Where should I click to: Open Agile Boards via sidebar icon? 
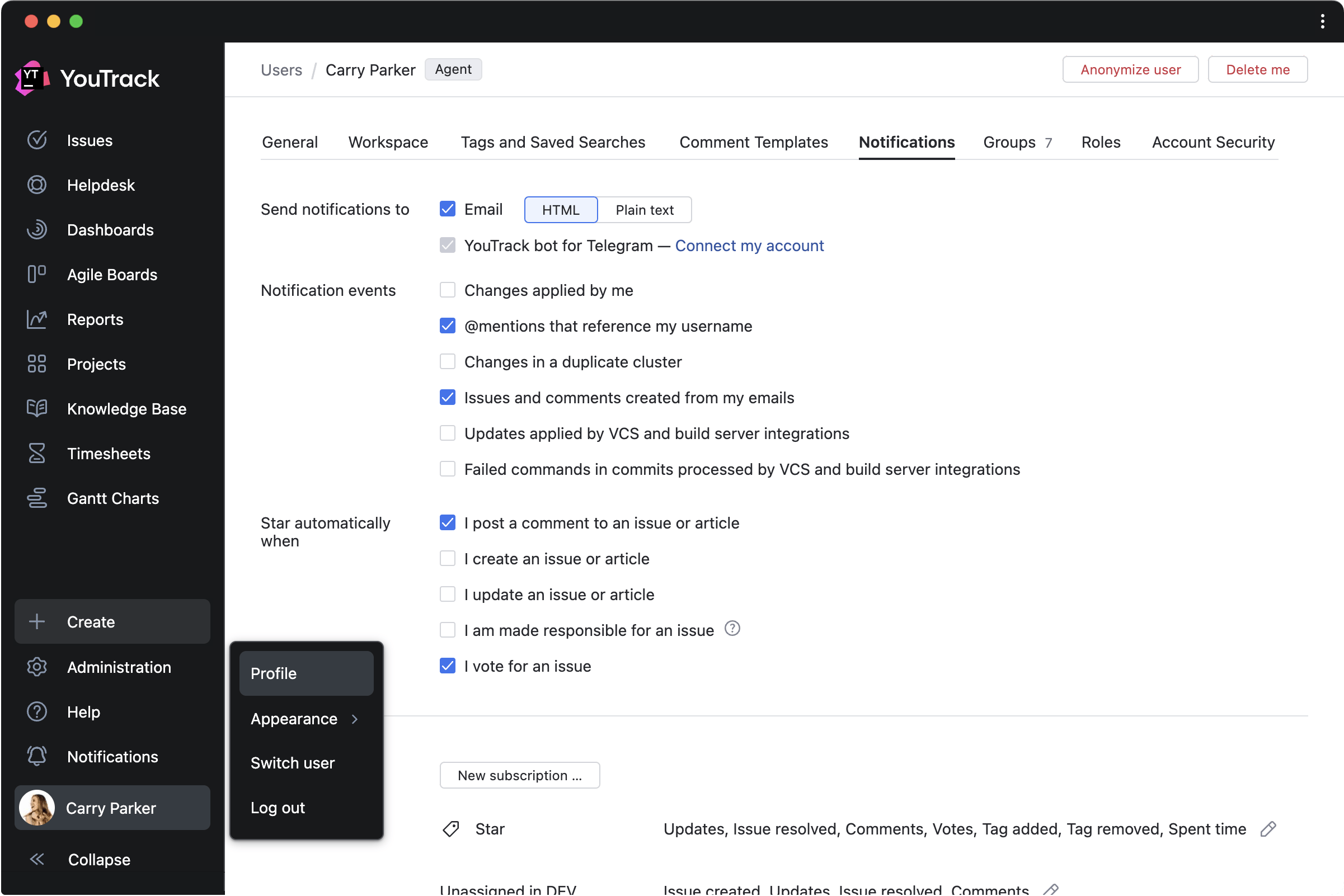[36, 274]
